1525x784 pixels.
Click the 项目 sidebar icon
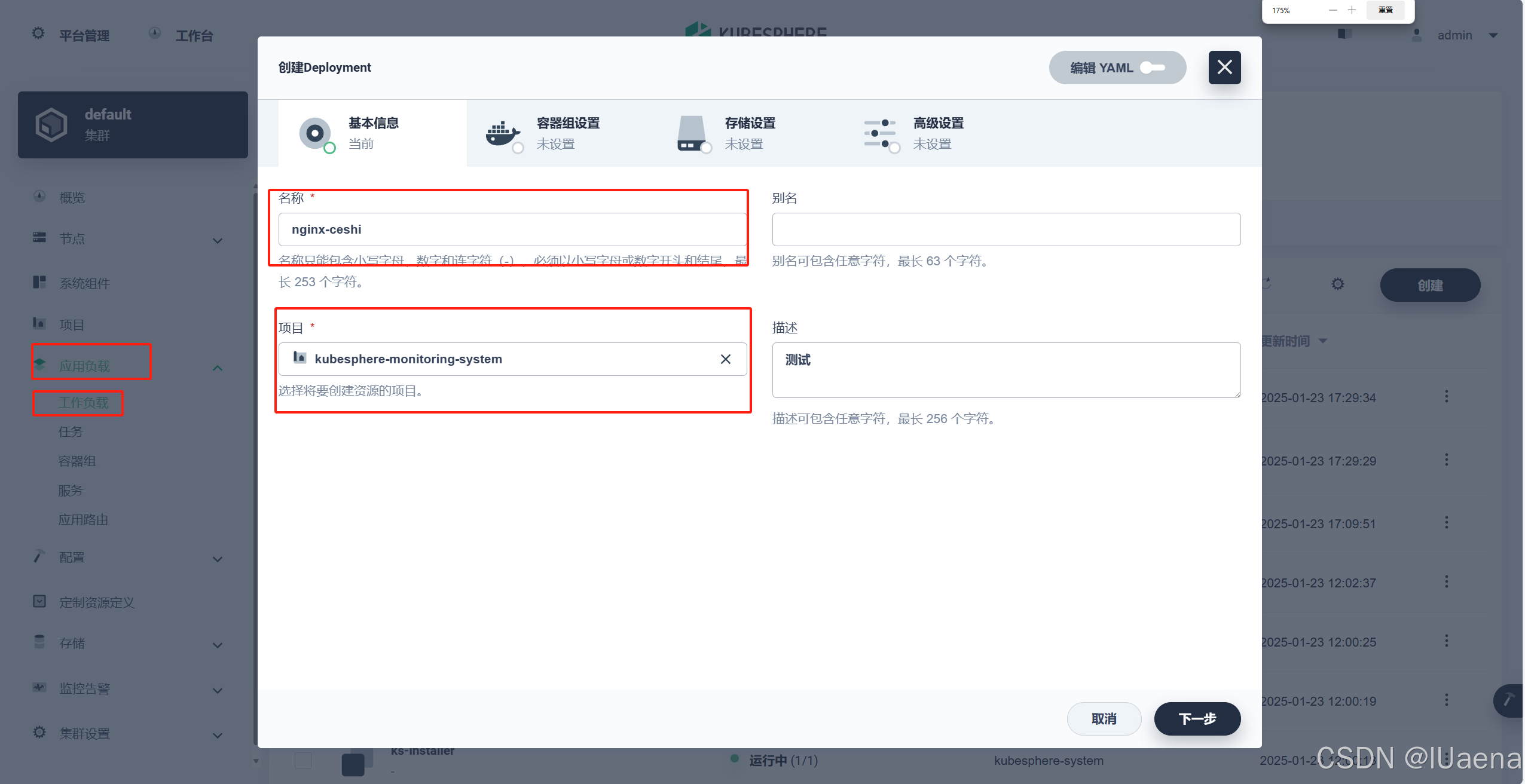(39, 323)
